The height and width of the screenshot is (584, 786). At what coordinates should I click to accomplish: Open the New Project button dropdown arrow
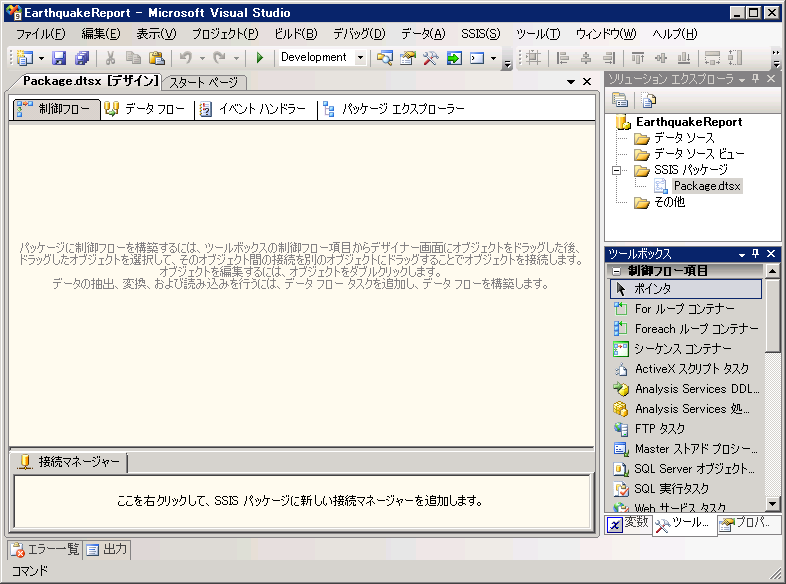pyautogui.click(x=42, y=59)
